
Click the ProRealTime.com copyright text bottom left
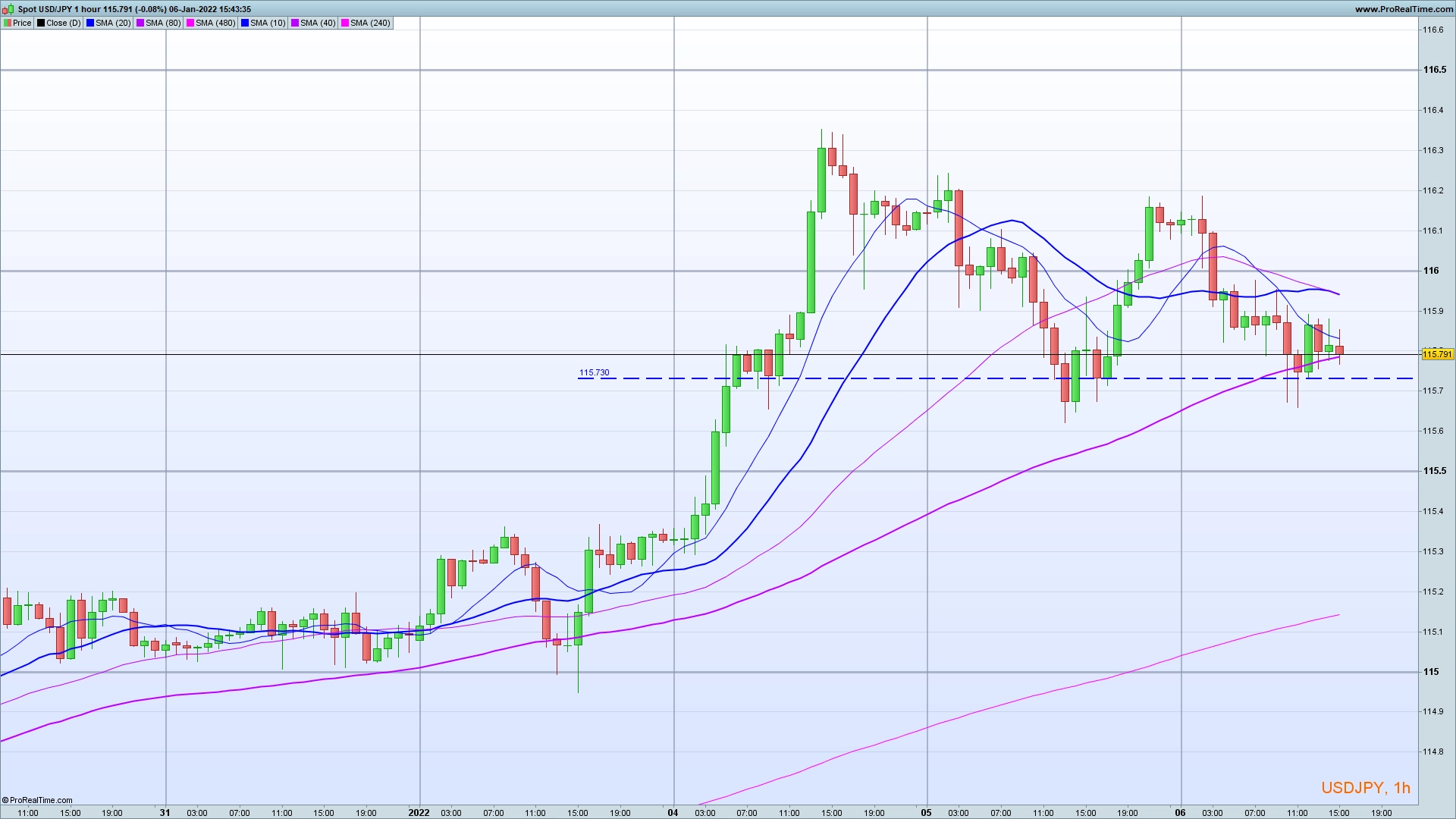point(37,800)
